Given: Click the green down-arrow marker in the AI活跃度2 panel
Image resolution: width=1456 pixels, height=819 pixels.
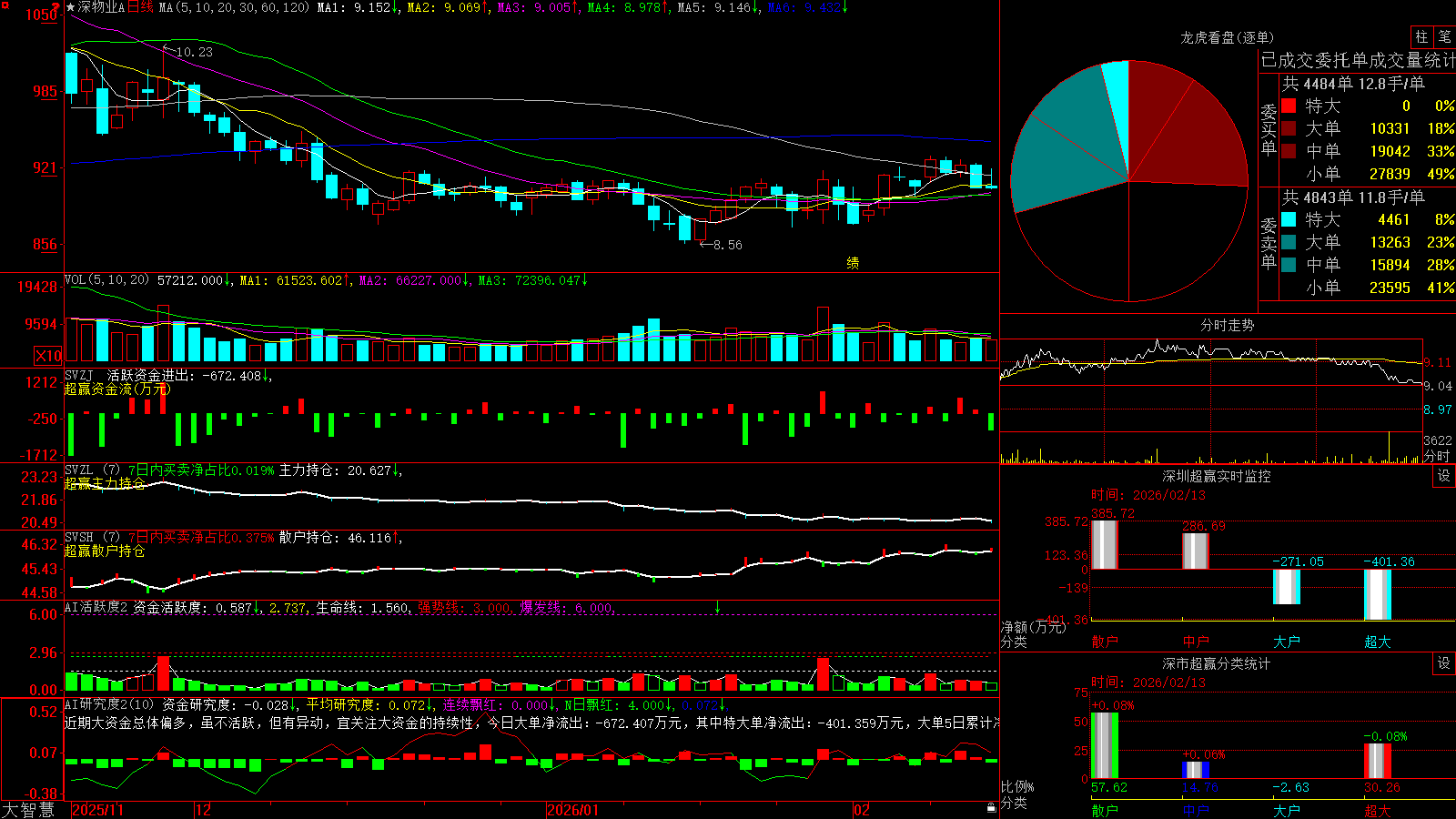Looking at the screenshot, I should pos(717,607).
